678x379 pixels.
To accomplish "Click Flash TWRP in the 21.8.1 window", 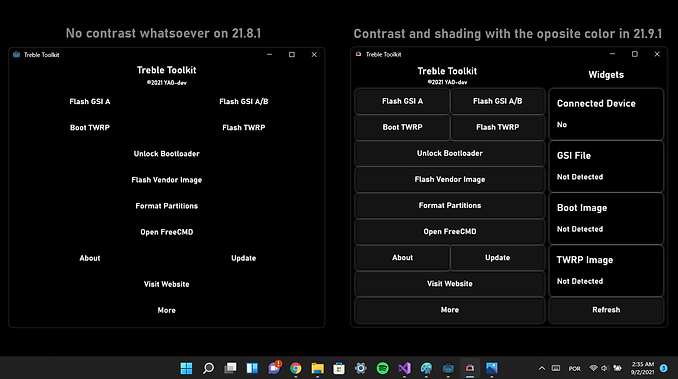I will [x=243, y=127].
